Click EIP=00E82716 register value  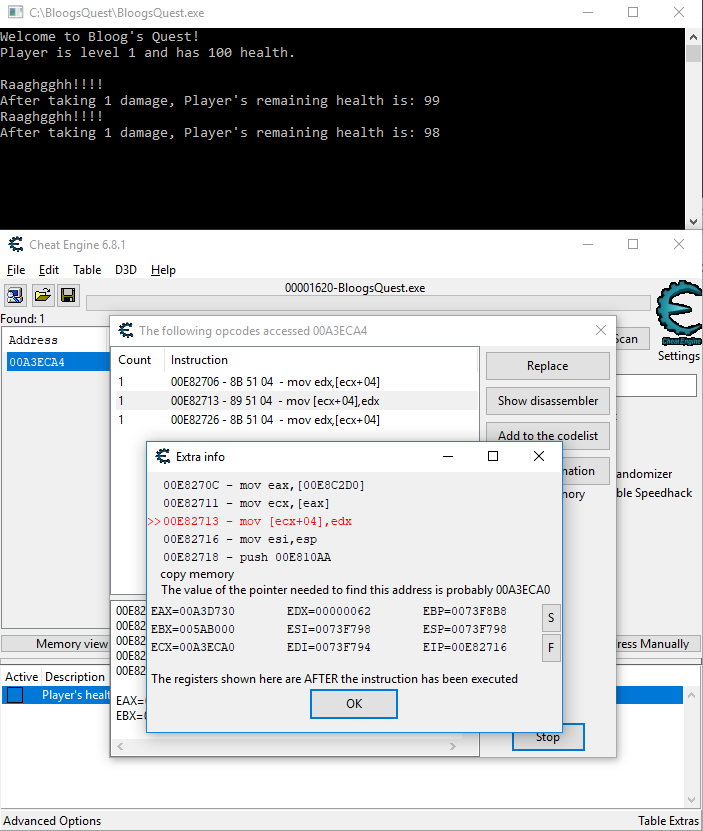[x=464, y=647]
